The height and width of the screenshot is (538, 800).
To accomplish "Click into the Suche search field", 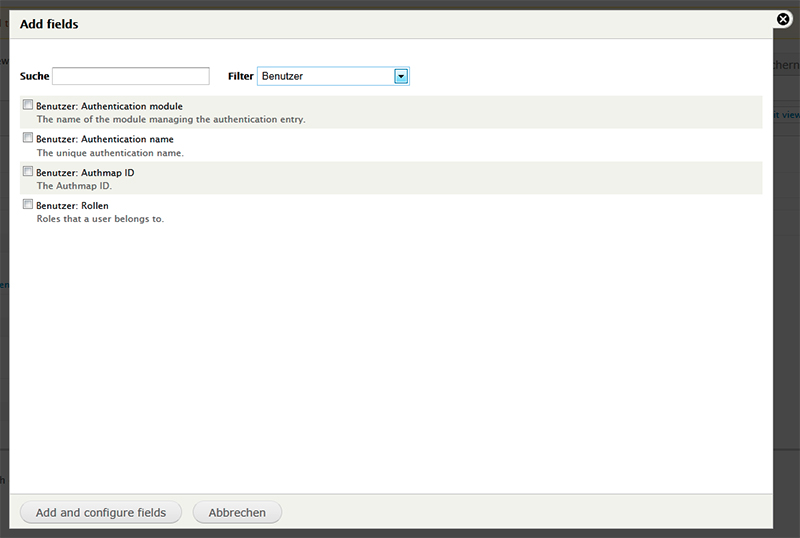I will click(x=131, y=76).
